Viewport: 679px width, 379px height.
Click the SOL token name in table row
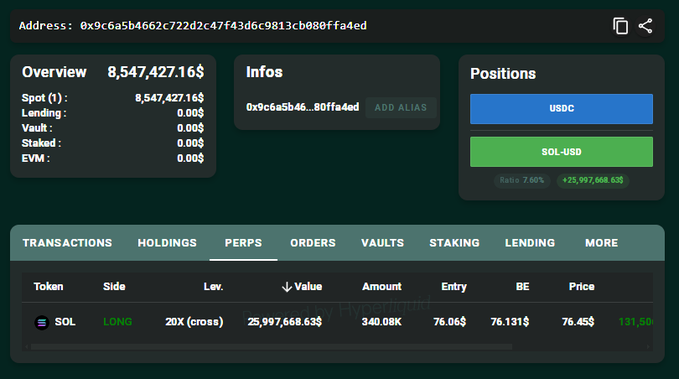[x=65, y=322]
